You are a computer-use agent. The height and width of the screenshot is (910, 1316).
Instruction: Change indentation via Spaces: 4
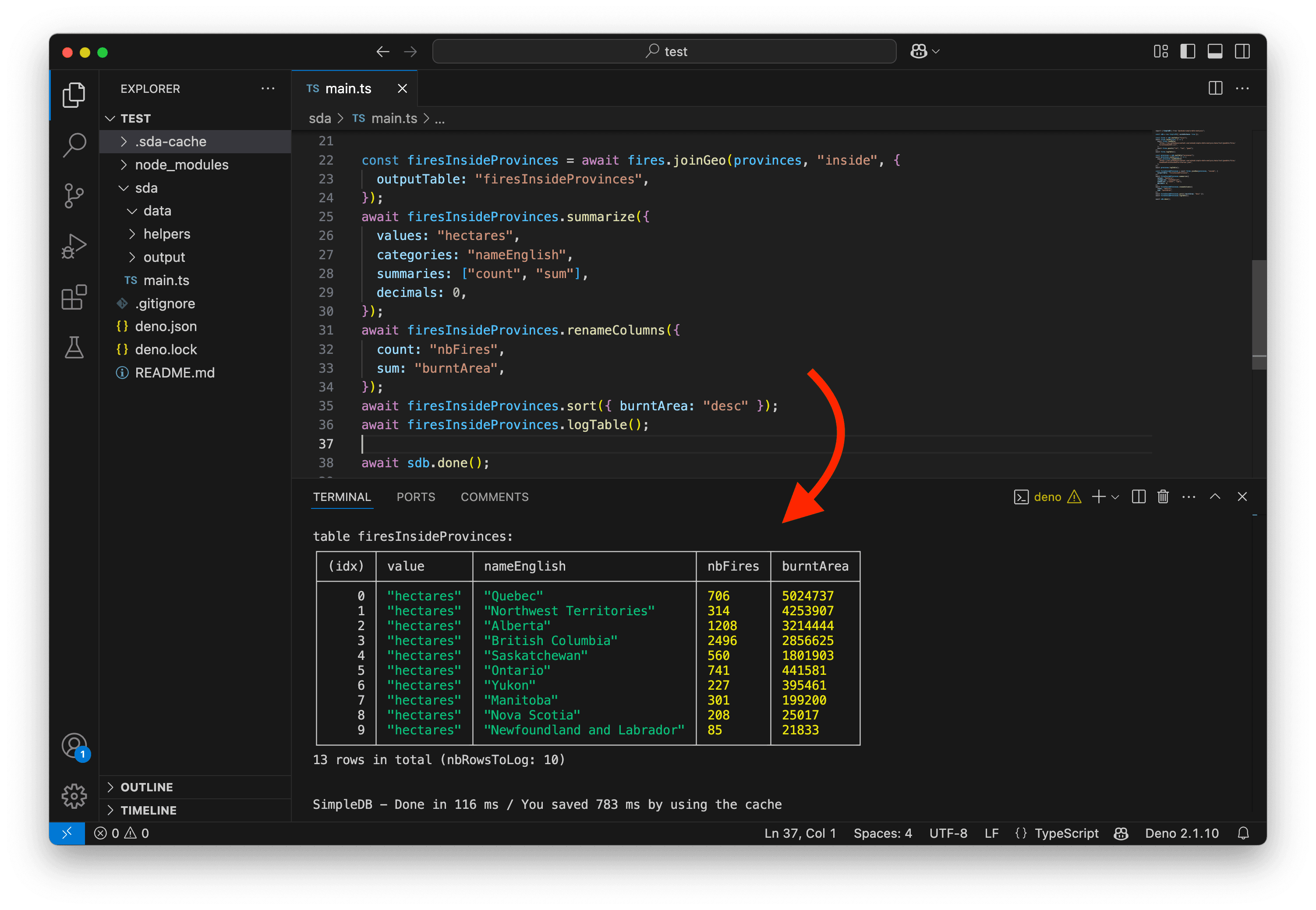pos(882,833)
